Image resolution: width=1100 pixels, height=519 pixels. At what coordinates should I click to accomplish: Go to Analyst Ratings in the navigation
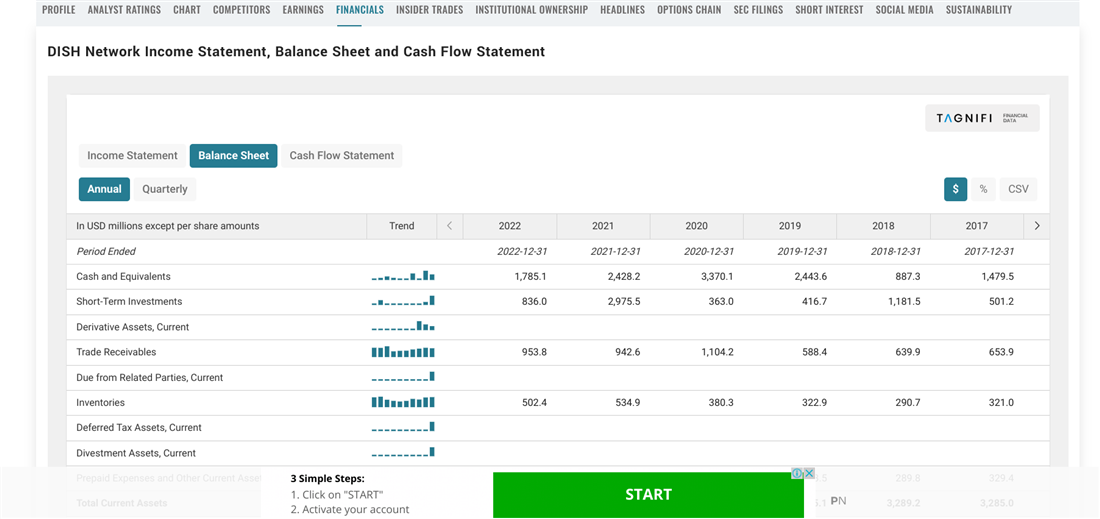click(124, 10)
